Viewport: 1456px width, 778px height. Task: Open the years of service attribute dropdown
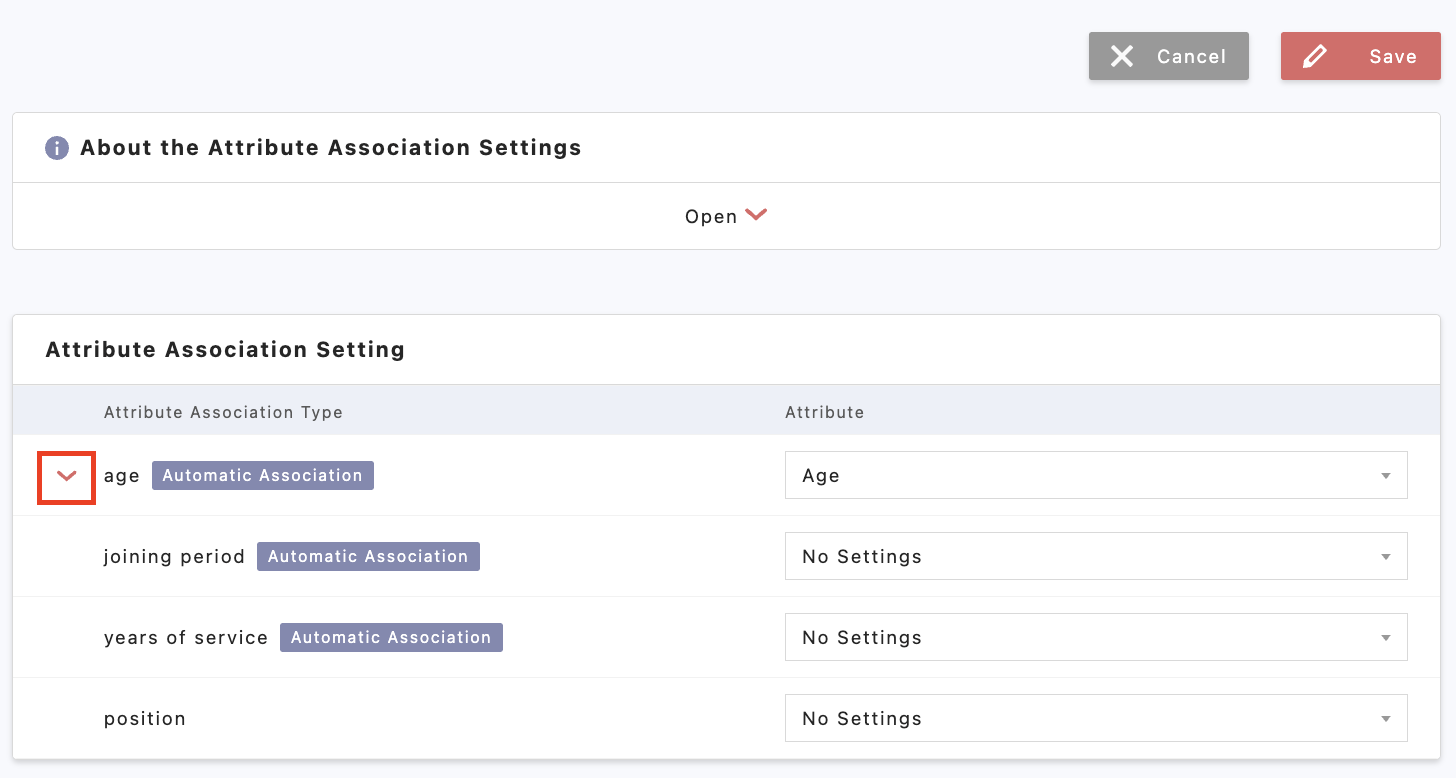coord(1095,638)
